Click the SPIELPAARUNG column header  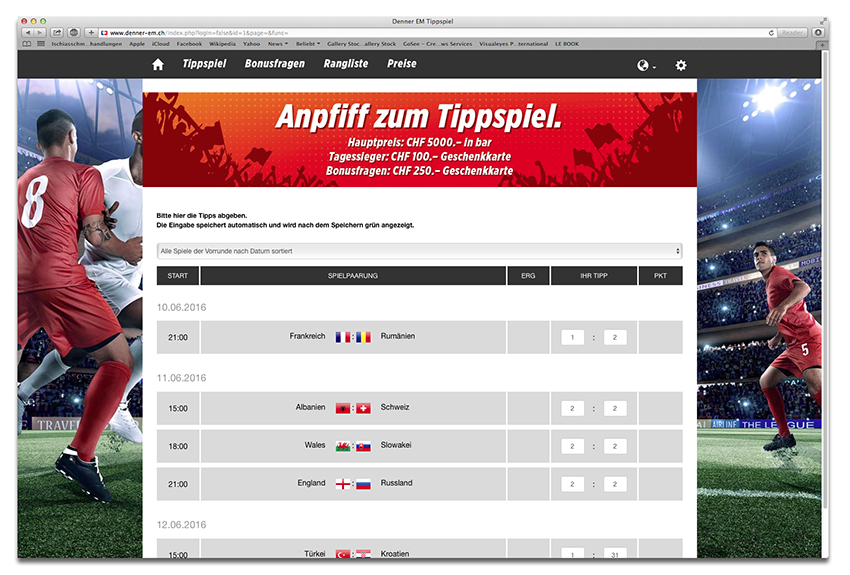click(x=353, y=276)
